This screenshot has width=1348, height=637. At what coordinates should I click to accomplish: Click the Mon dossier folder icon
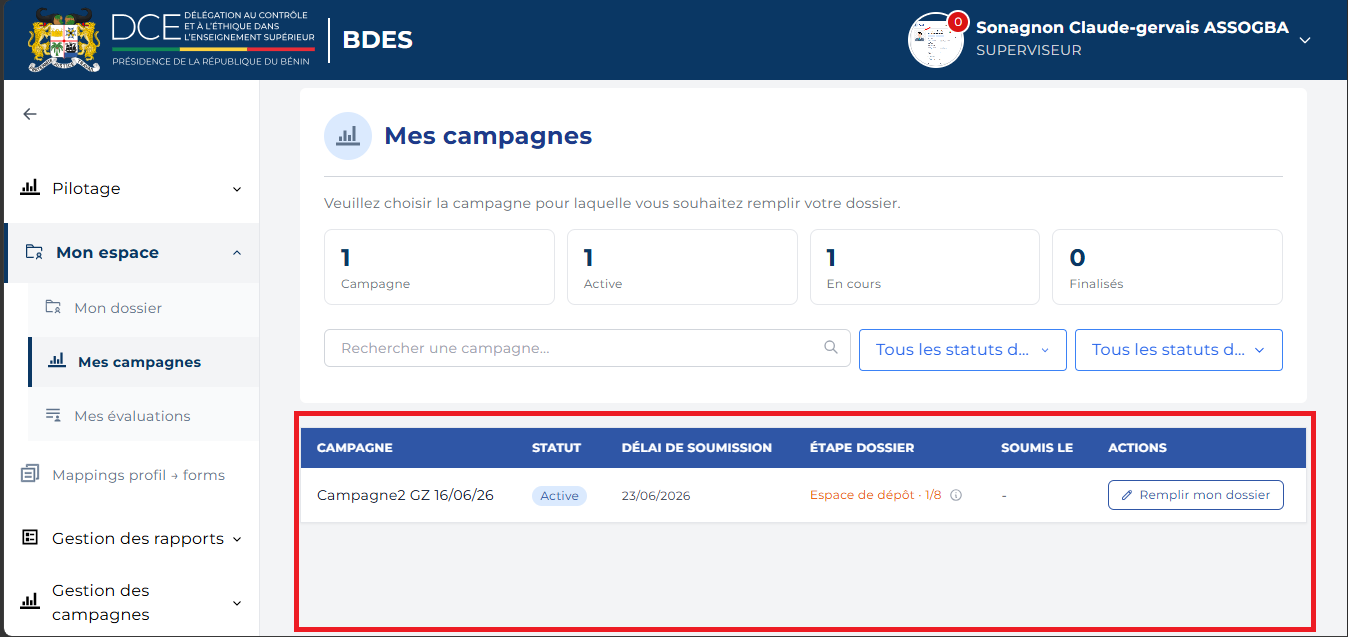coord(54,307)
